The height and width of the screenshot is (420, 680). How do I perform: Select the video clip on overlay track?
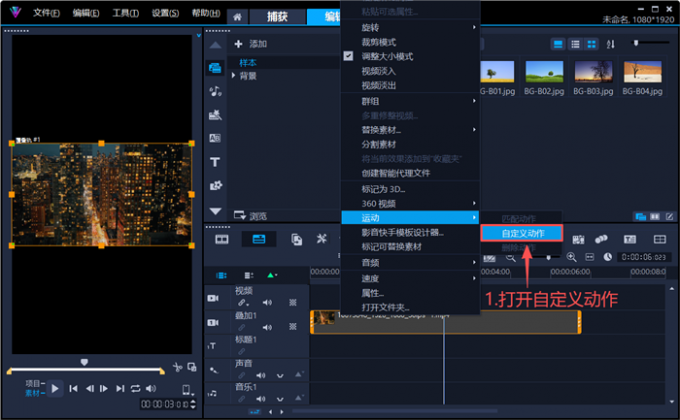pyautogui.click(x=446, y=322)
